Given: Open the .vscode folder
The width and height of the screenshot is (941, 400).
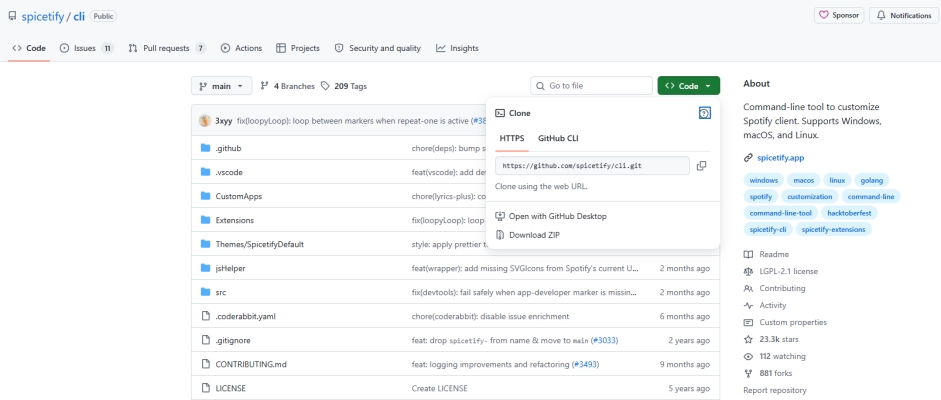Looking at the screenshot, I should pyautogui.click(x=229, y=172).
